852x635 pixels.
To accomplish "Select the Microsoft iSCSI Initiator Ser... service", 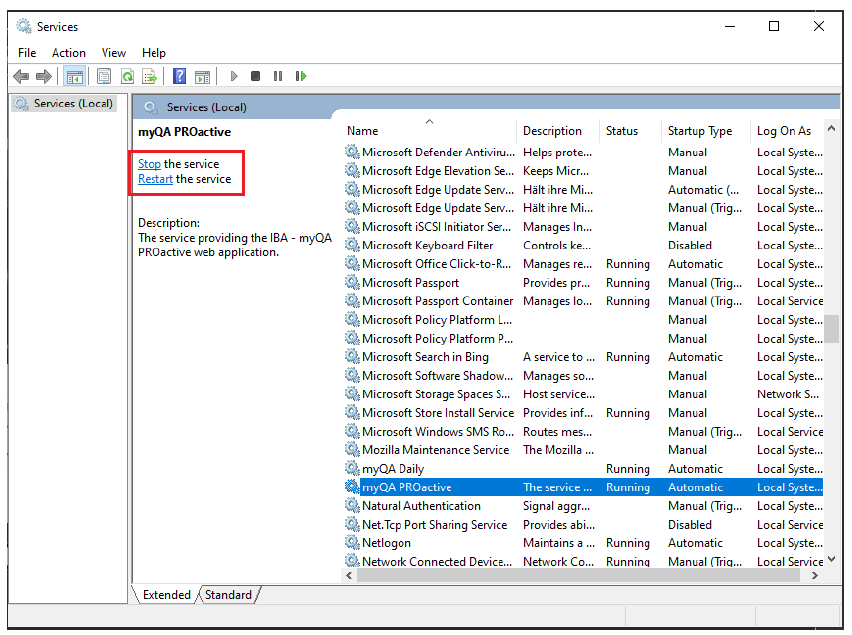I will coord(584,227).
